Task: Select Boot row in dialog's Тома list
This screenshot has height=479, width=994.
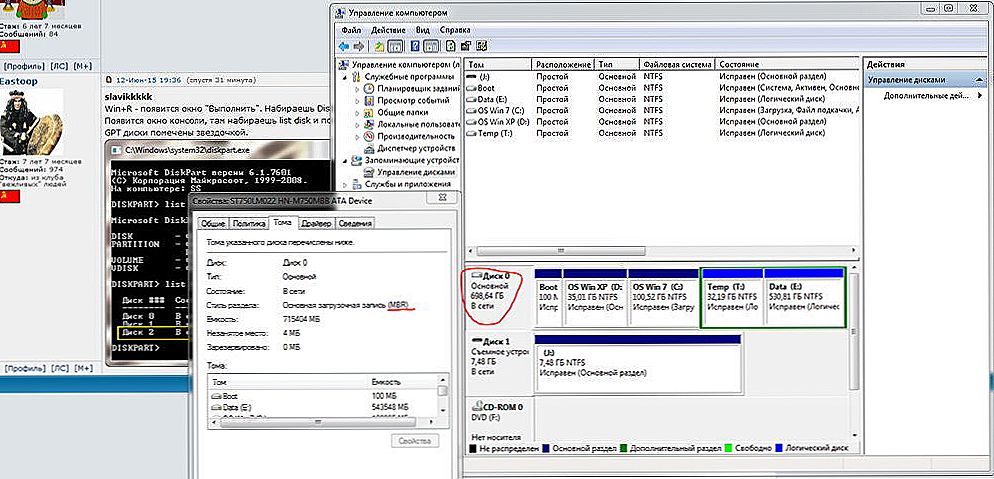Action: pyautogui.click(x=324, y=395)
